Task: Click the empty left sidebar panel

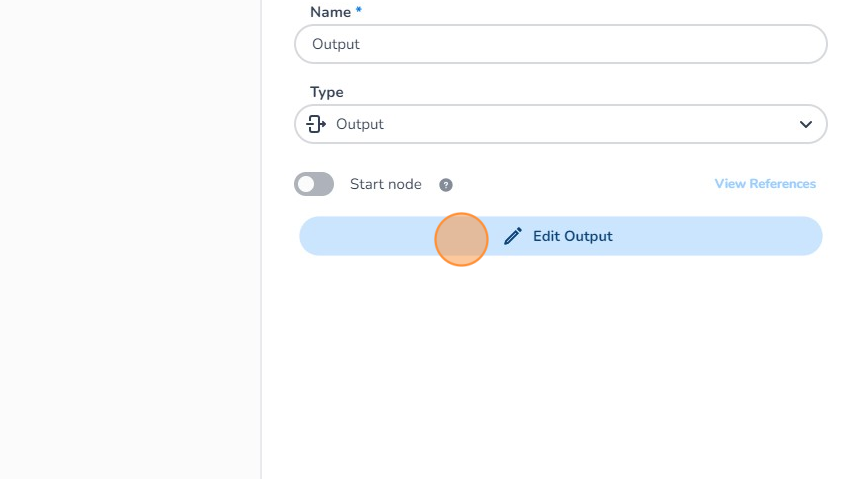Action: [130, 240]
